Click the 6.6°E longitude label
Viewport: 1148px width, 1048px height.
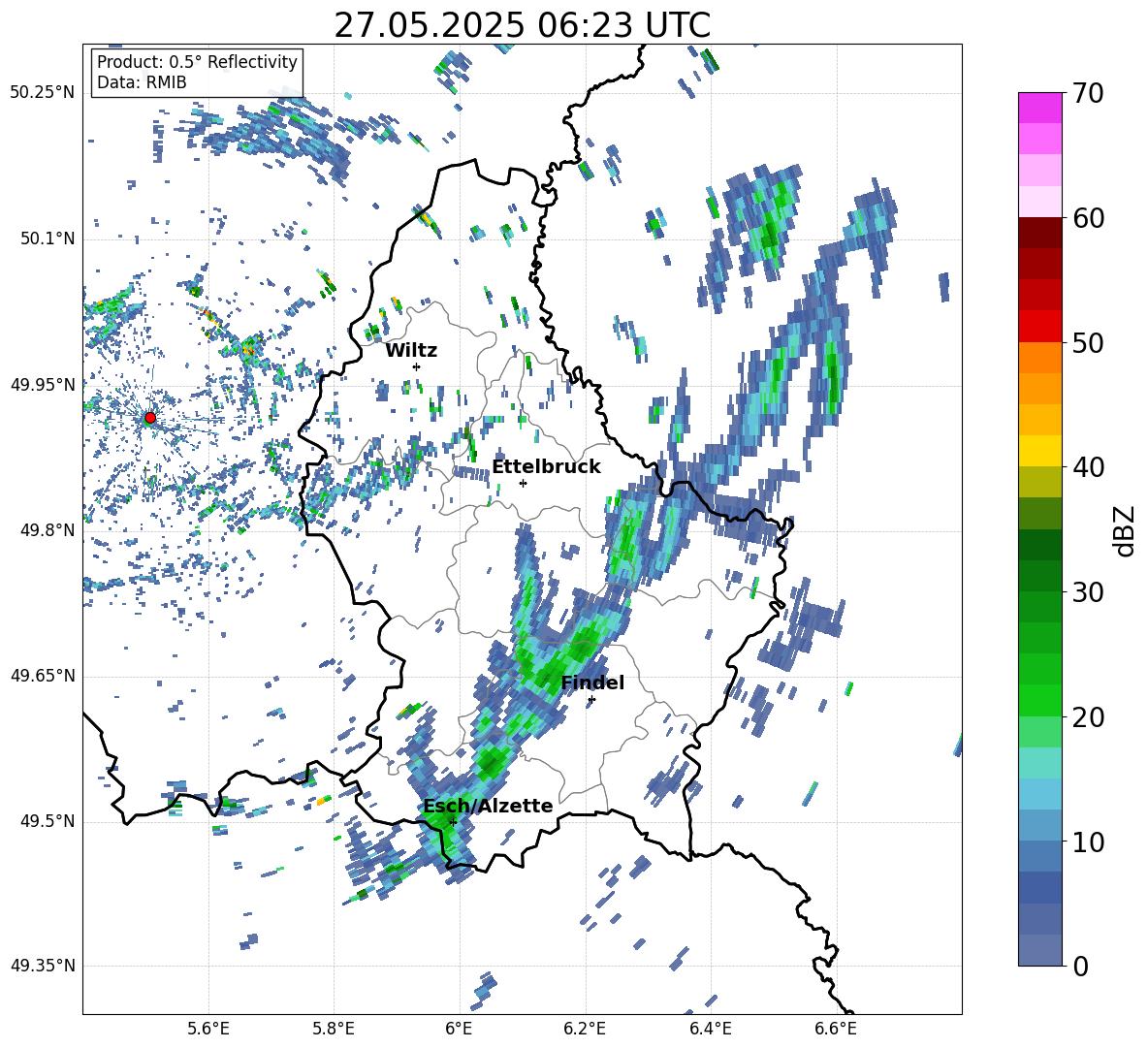coord(836,1030)
